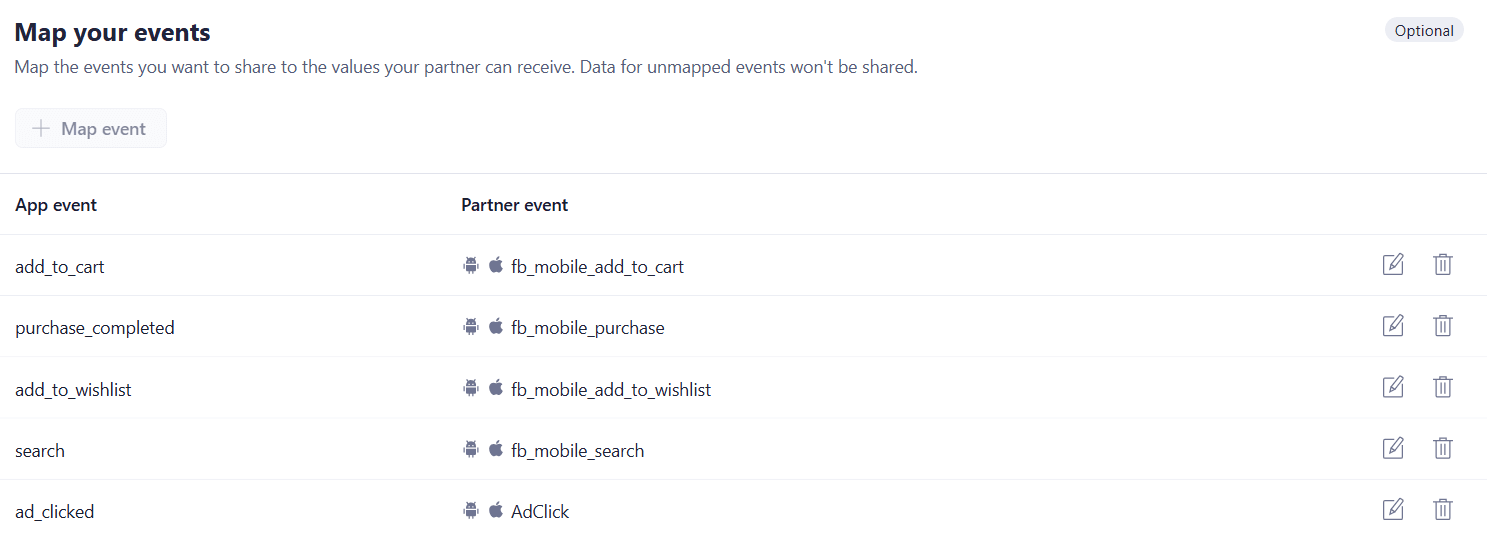Screen dimensions: 1487x538
Task: Edit the add_to_wishlist mapping
Action: pos(1393,387)
